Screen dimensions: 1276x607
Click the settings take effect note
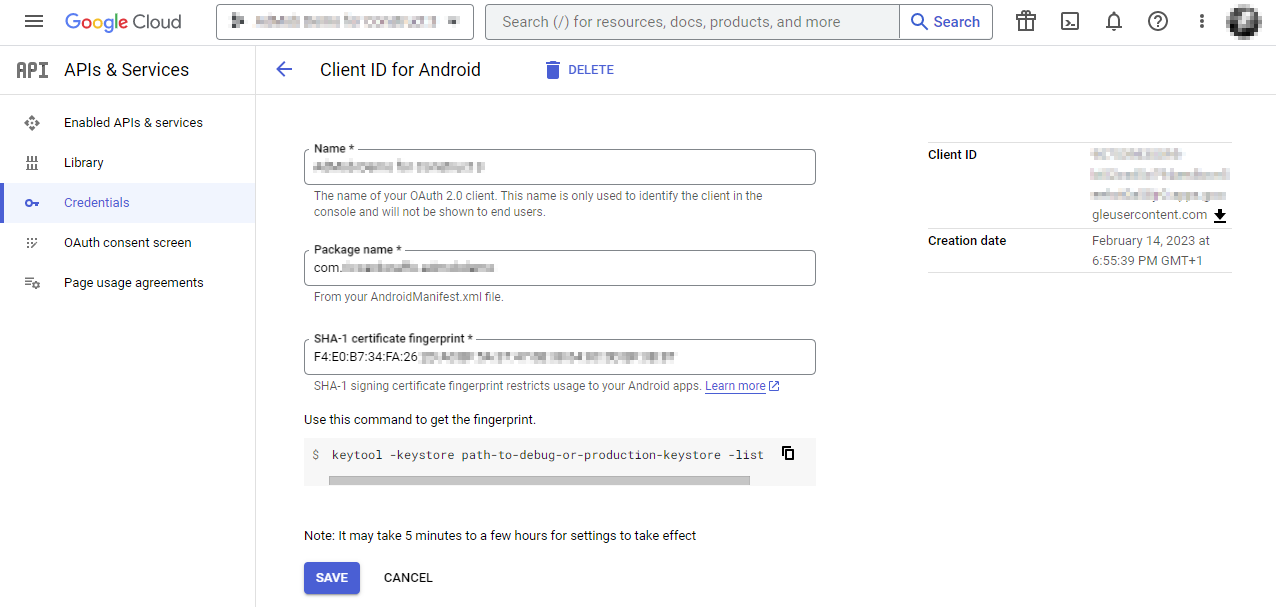(500, 536)
